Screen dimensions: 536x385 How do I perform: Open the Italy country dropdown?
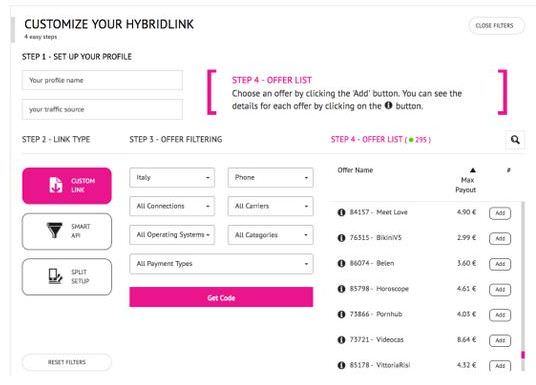point(172,177)
